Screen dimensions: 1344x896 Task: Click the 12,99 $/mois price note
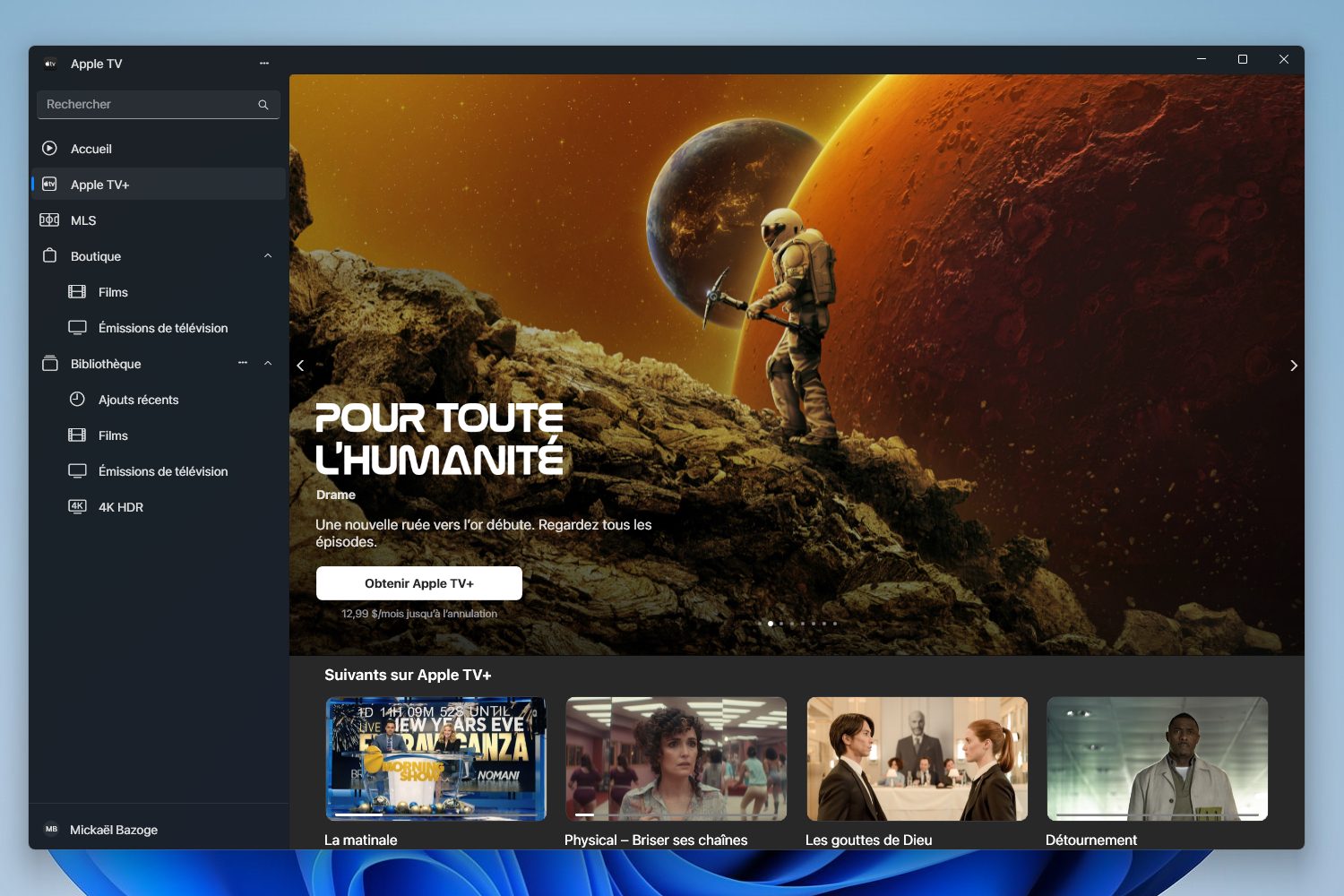pyautogui.click(x=419, y=614)
